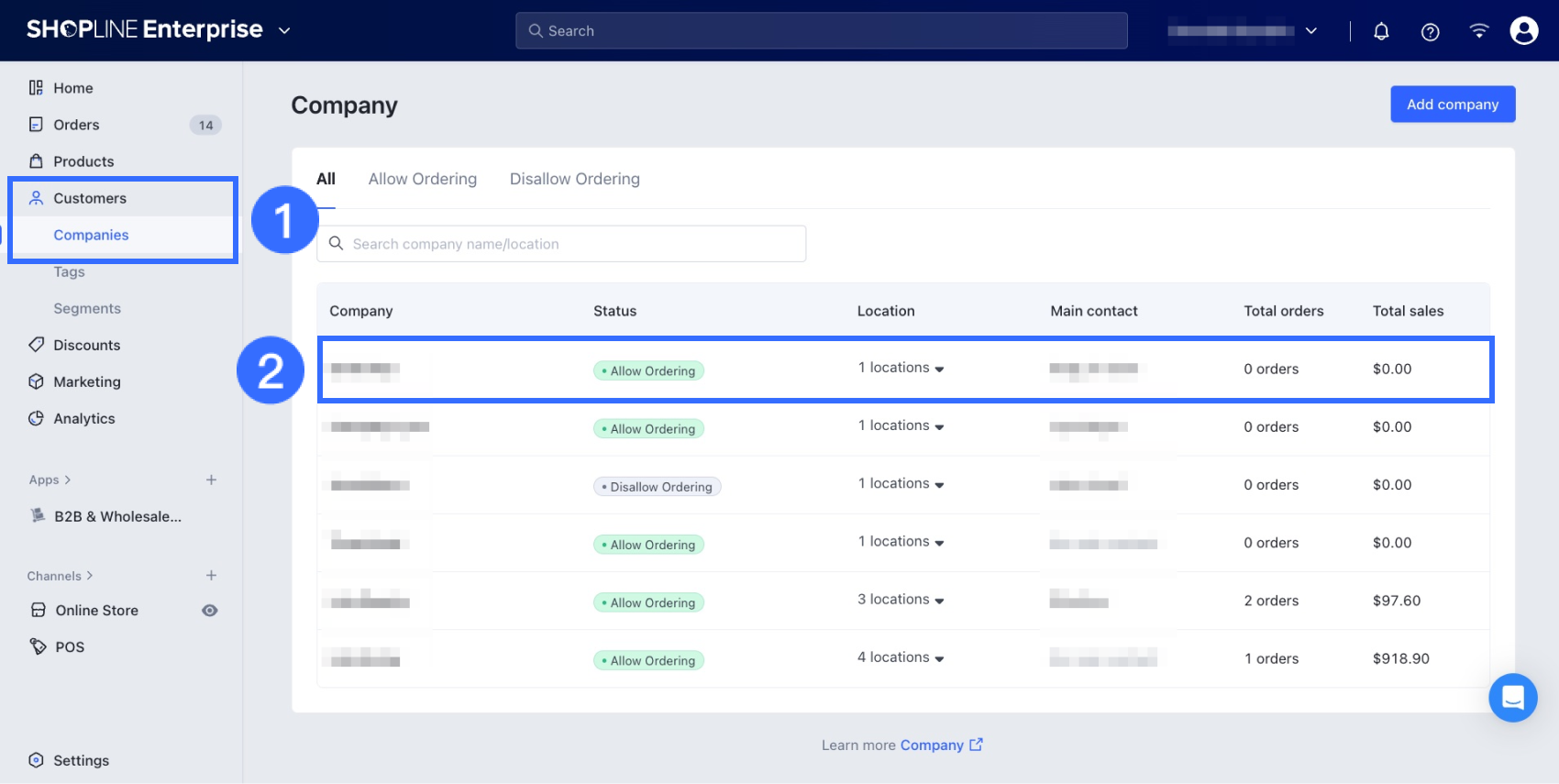The width and height of the screenshot is (1559, 784).
Task: Click the Add company button
Action: 1452,105
